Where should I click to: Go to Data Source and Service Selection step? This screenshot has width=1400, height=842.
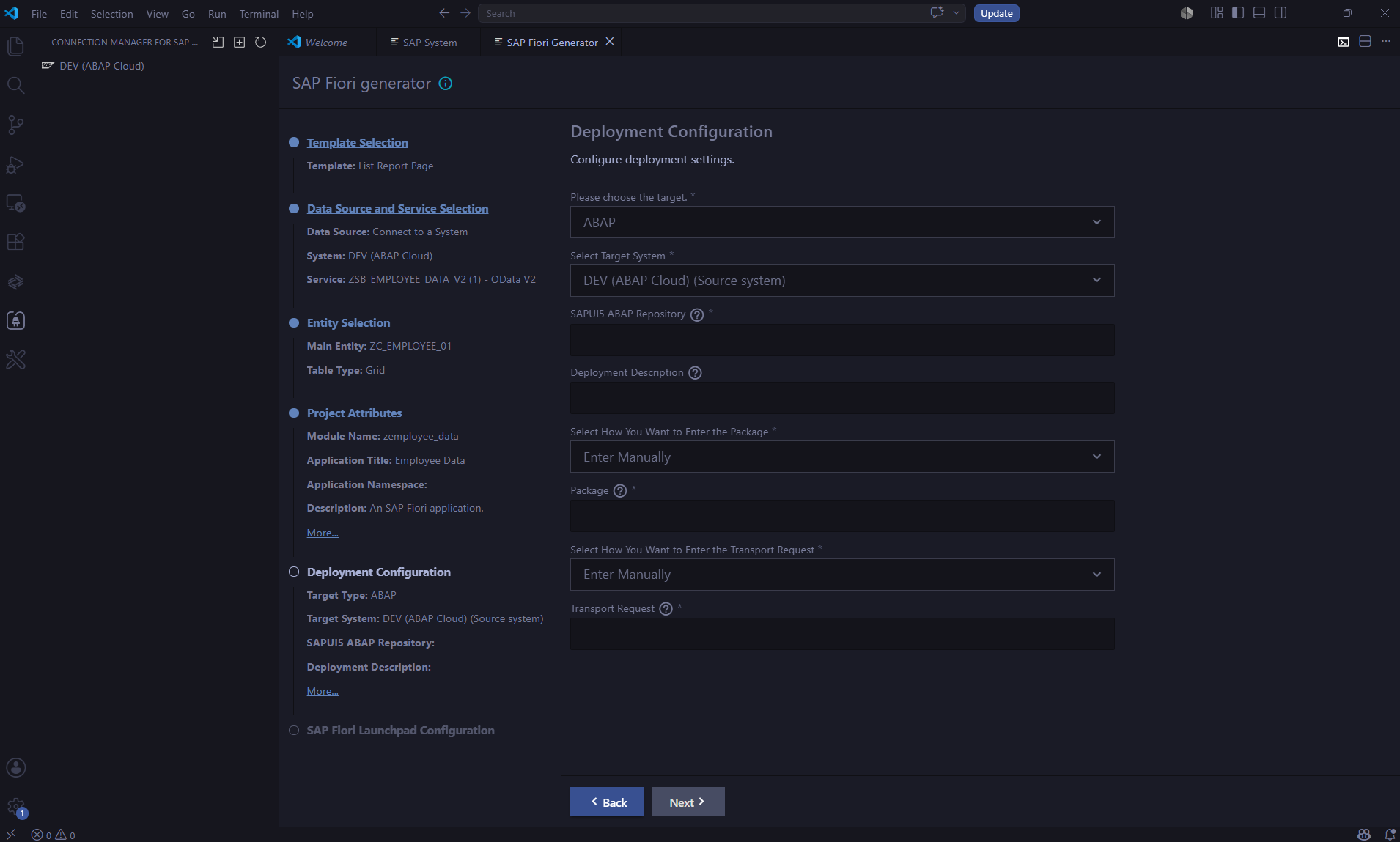coord(398,209)
